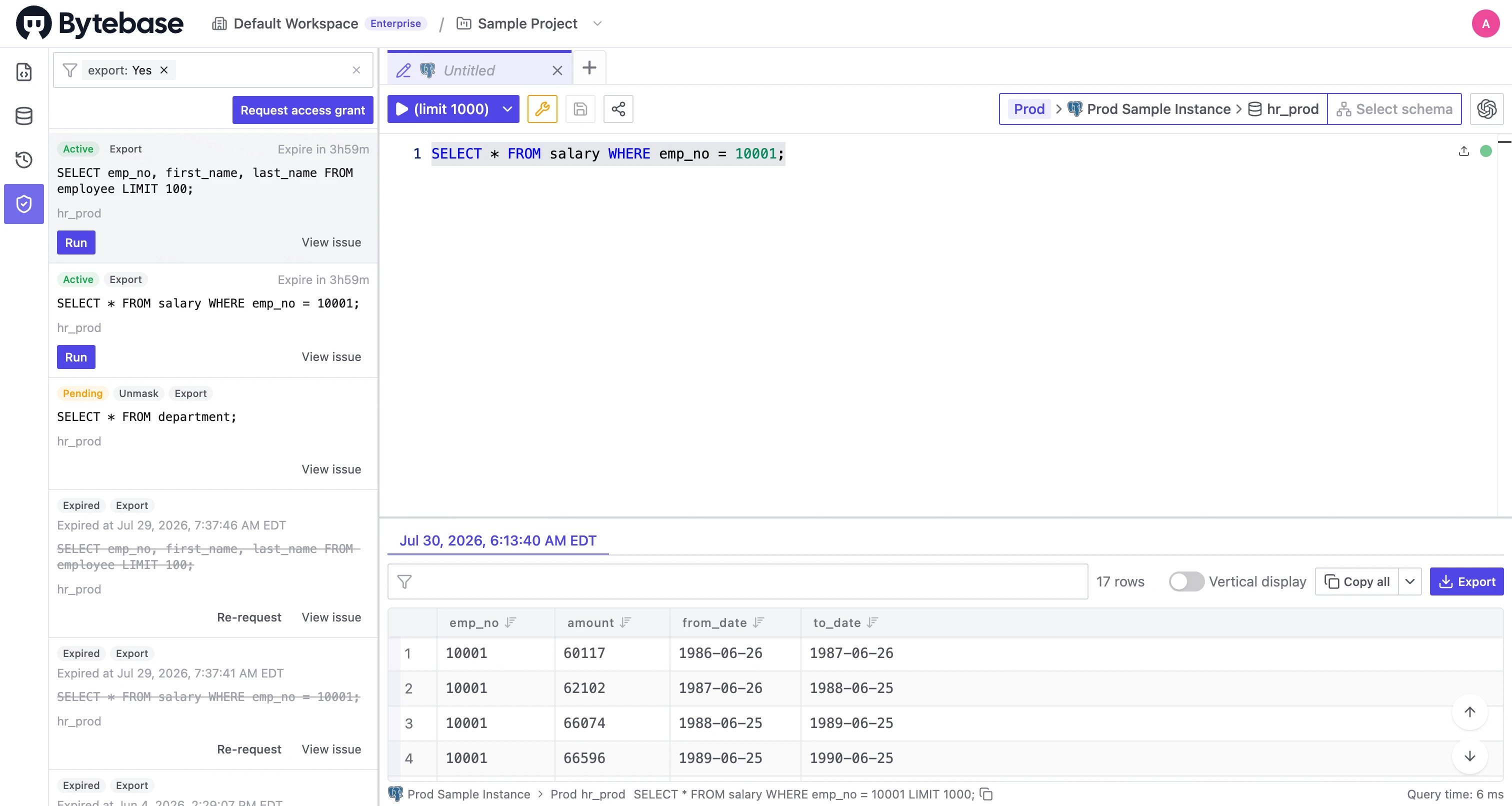Open the Schema database sidebar icon
Viewport: 1512px width, 806px height.
pos(24,115)
